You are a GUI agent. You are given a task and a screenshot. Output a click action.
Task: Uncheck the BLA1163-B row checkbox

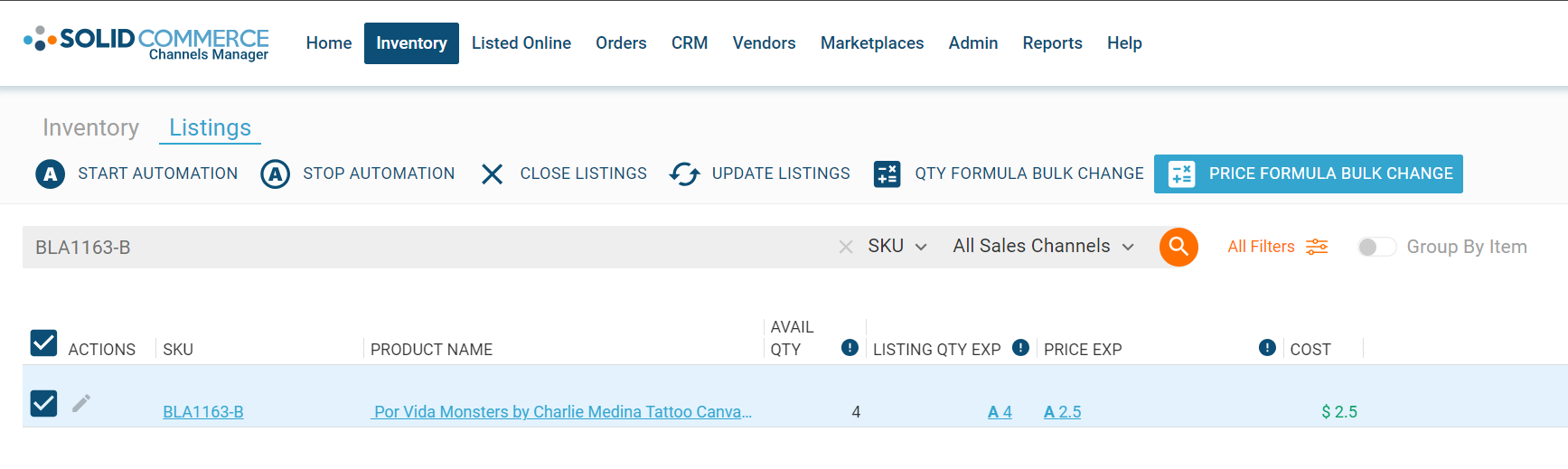click(x=43, y=403)
